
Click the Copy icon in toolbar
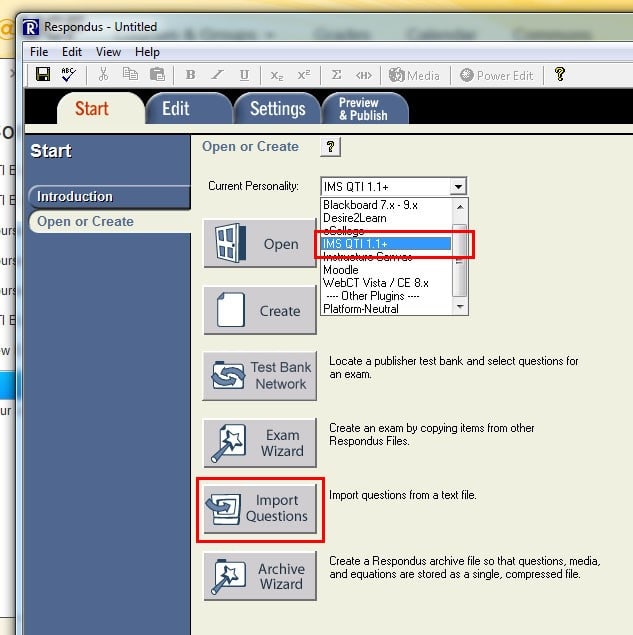click(130, 75)
